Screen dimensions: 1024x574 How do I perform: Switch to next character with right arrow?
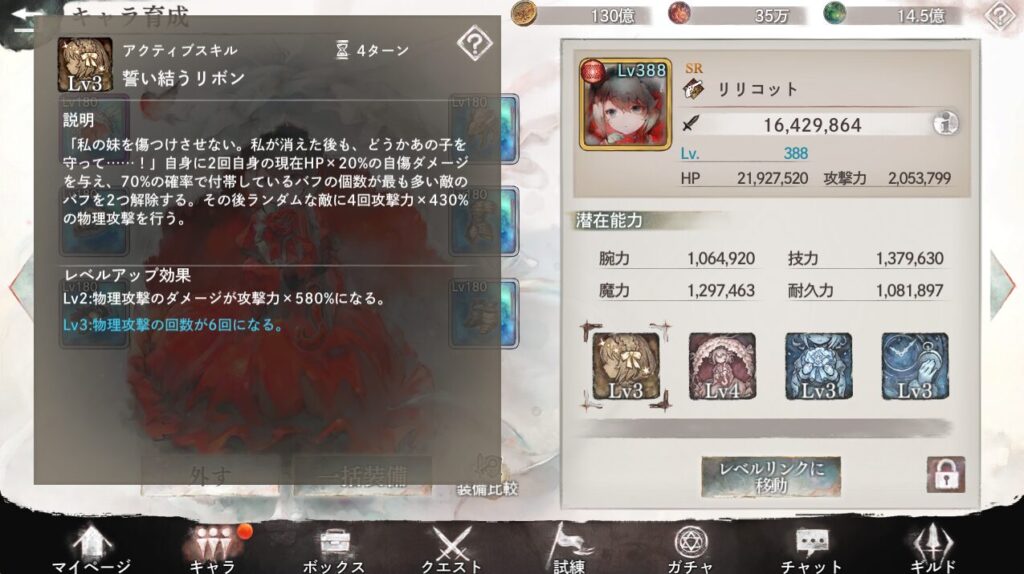pyautogui.click(x=1003, y=285)
